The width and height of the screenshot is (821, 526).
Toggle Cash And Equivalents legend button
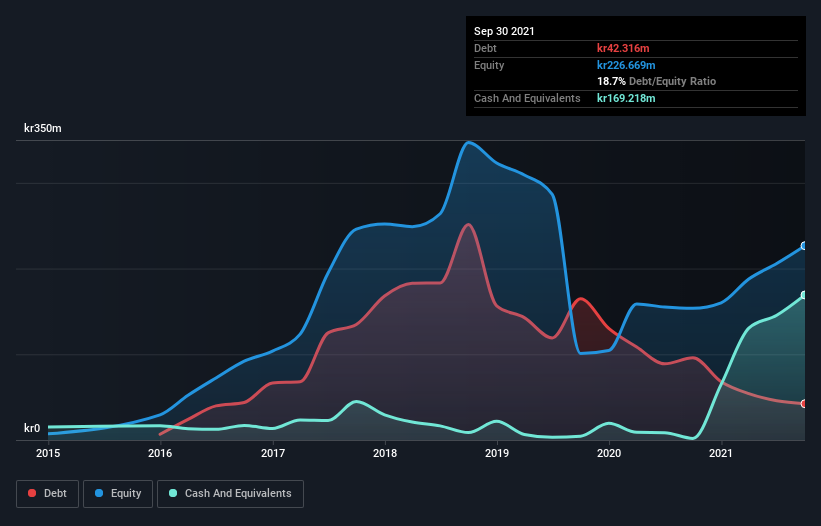tap(230, 494)
